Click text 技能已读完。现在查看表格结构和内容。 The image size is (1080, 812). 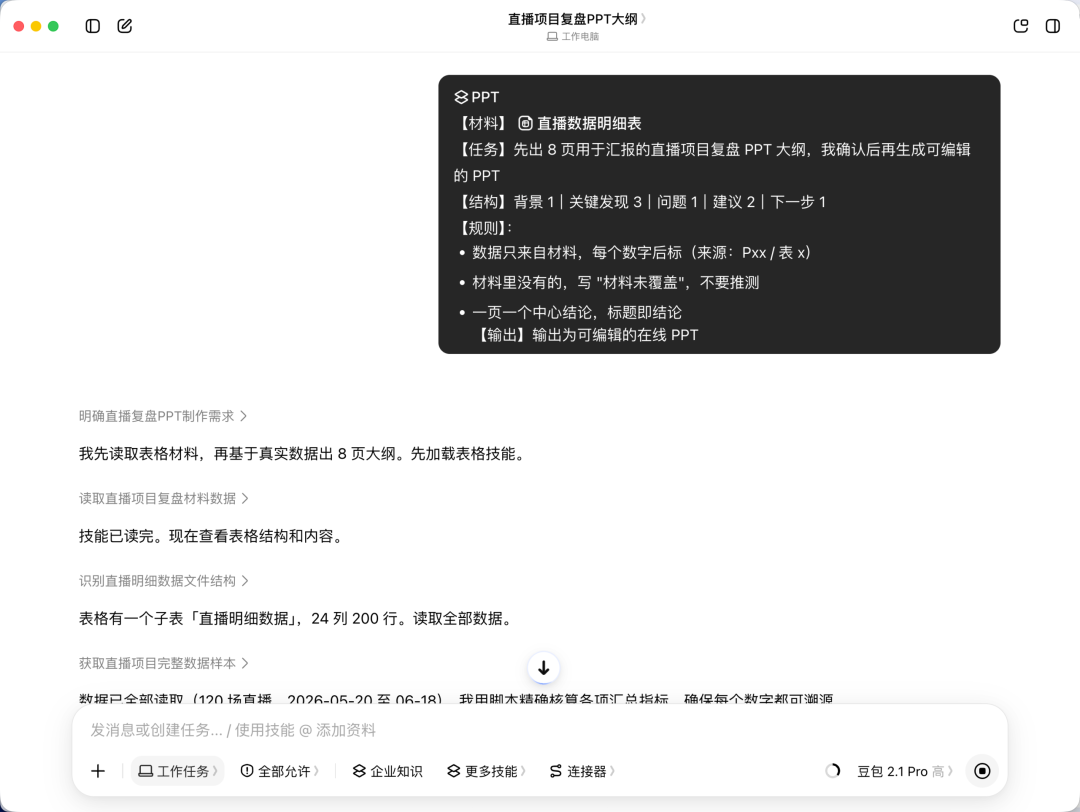click(x=212, y=536)
